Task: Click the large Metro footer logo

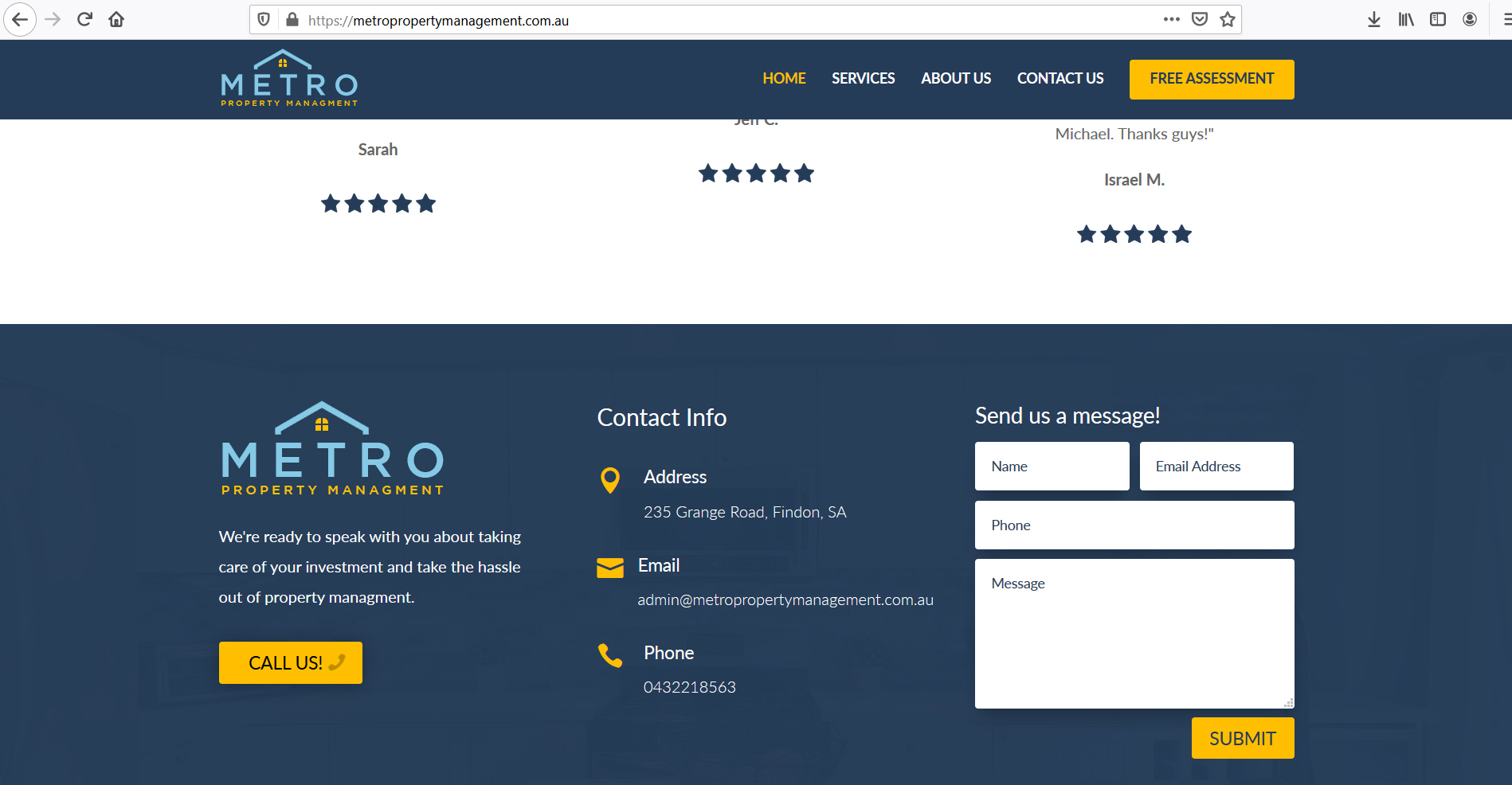Action: coord(332,448)
